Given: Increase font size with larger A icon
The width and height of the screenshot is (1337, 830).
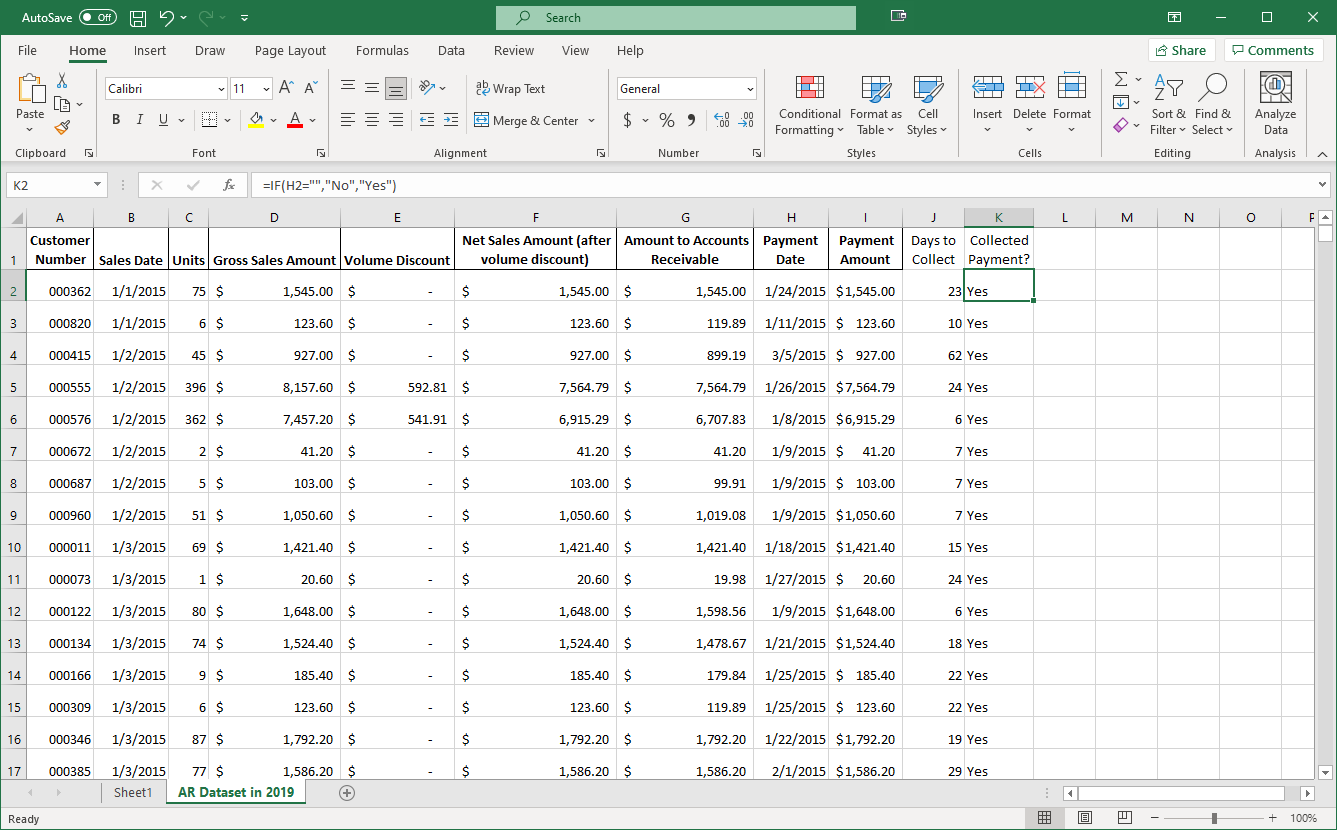Looking at the screenshot, I should pyautogui.click(x=287, y=88).
